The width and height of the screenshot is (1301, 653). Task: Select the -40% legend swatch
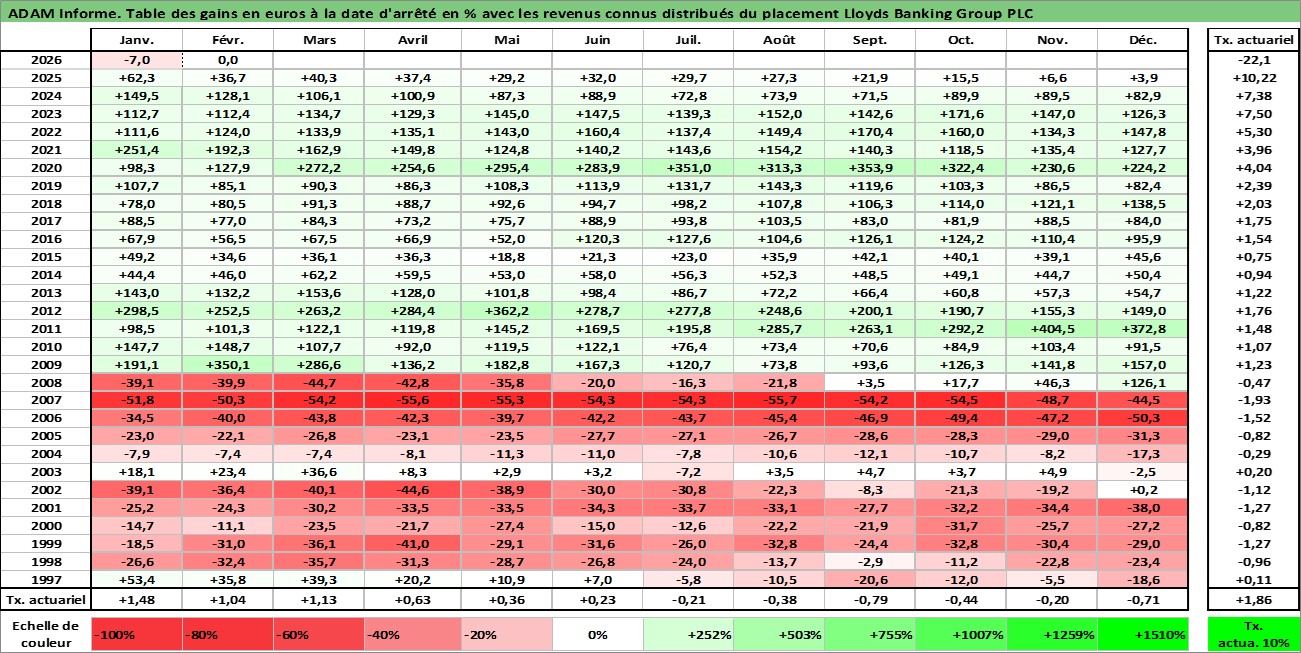point(411,634)
